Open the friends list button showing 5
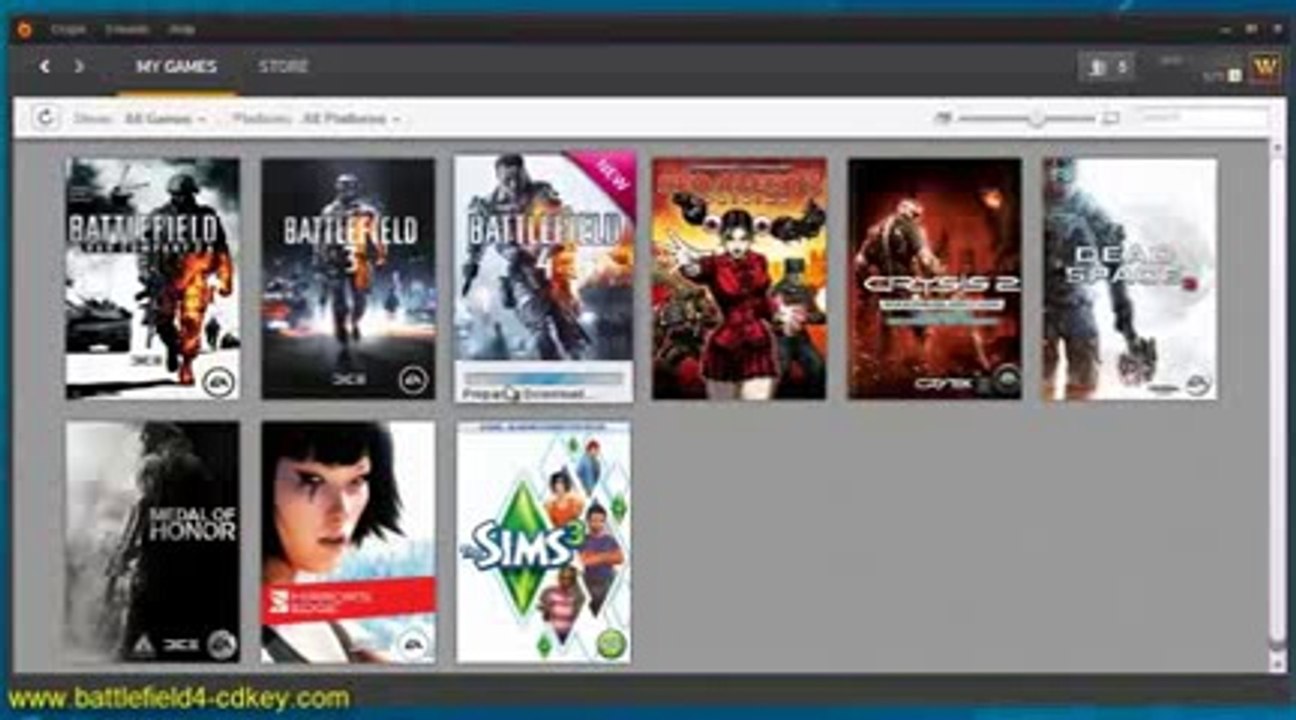The width and height of the screenshot is (1296, 720). (1106, 67)
